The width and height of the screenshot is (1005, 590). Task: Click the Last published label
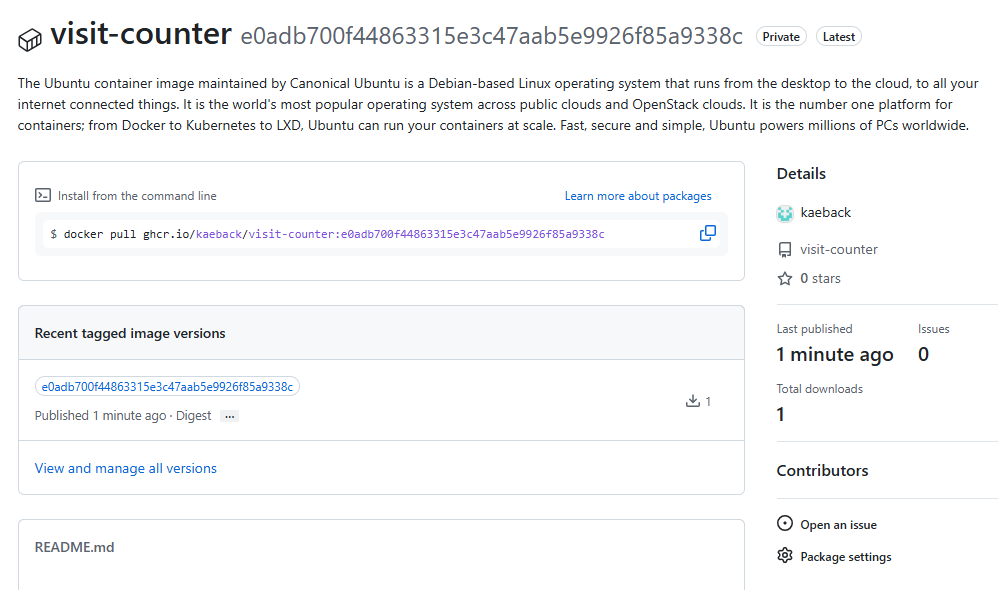click(815, 329)
